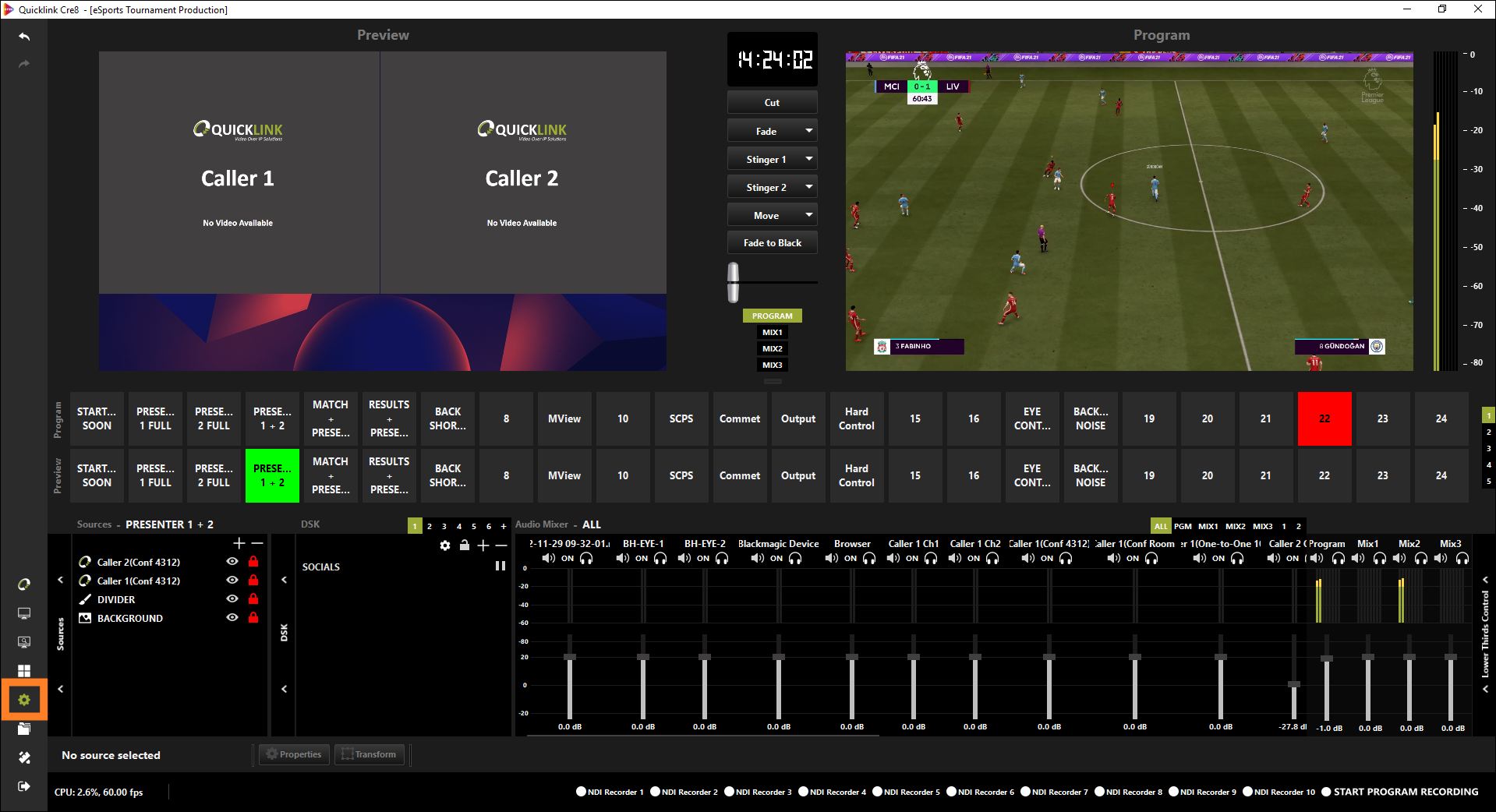Open the settings gear in the left sidebar
Viewport: 1496px width, 812px height.
pos(24,700)
